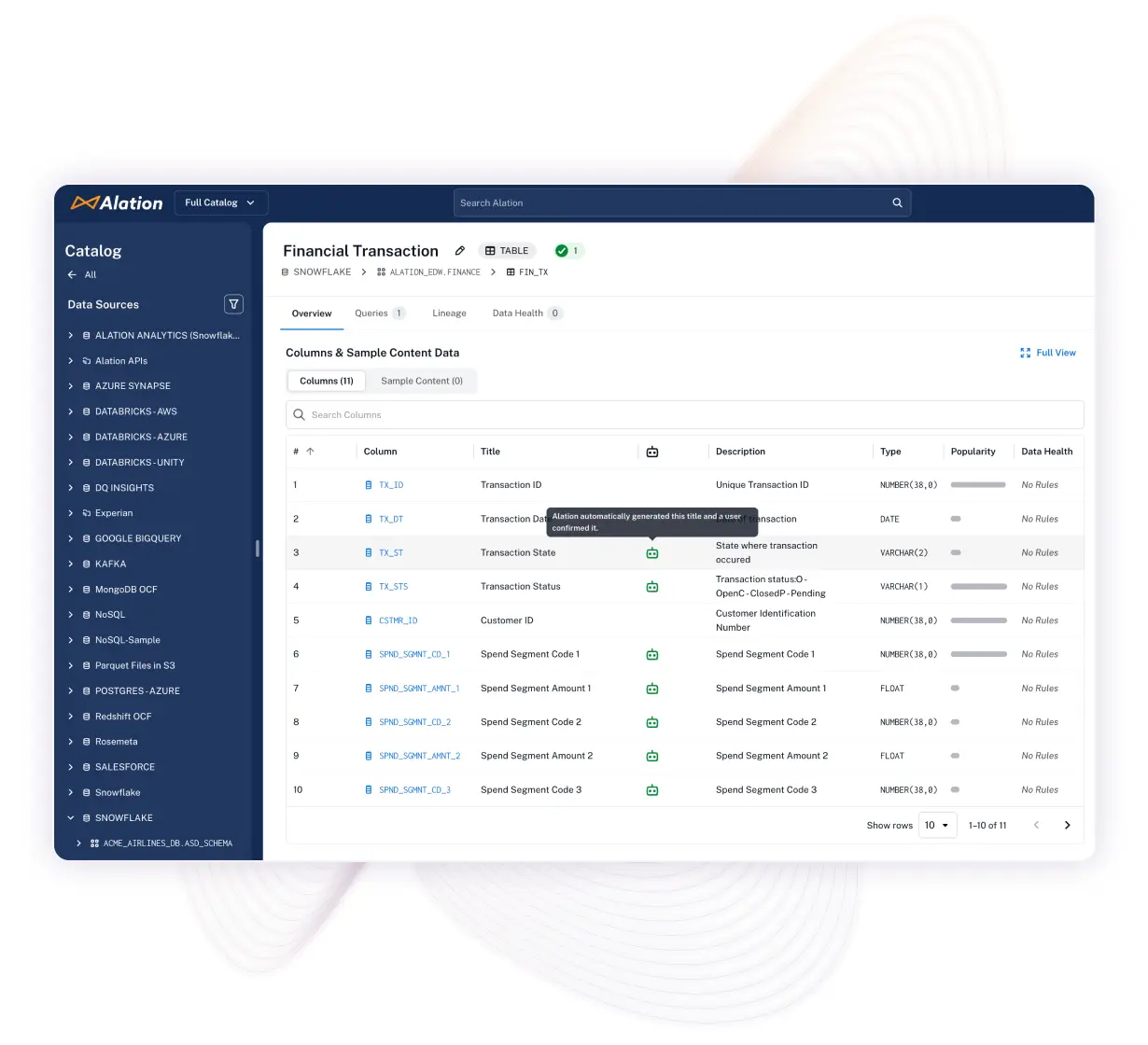The image size is (1148, 1045).
Task: Open Full View of columns
Action: (1047, 353)
